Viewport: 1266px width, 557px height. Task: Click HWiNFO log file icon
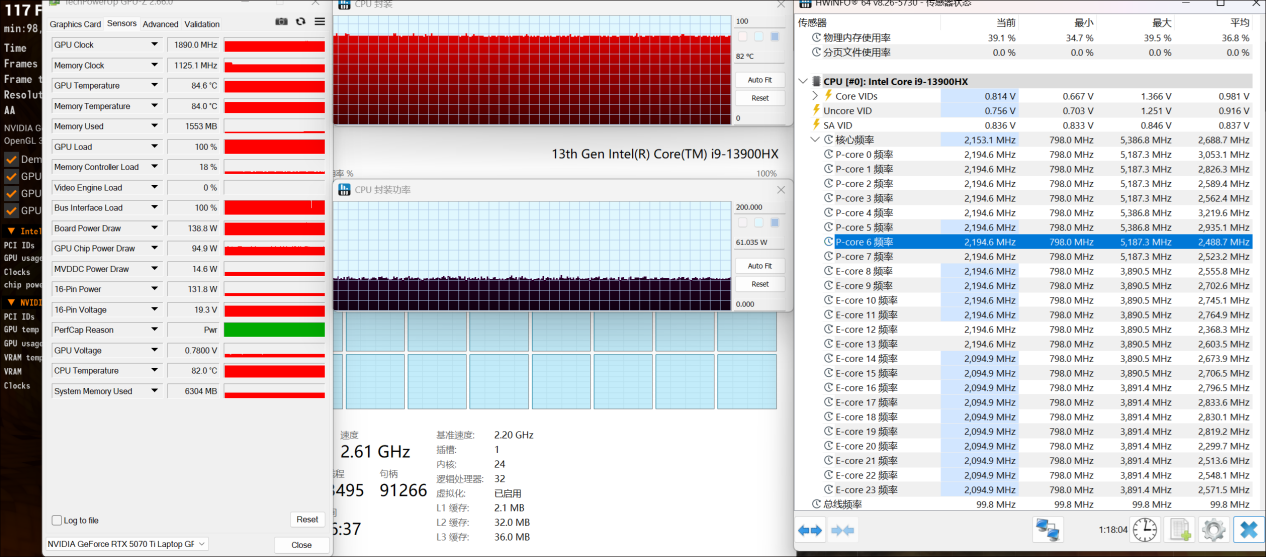tap(1180, 530)
